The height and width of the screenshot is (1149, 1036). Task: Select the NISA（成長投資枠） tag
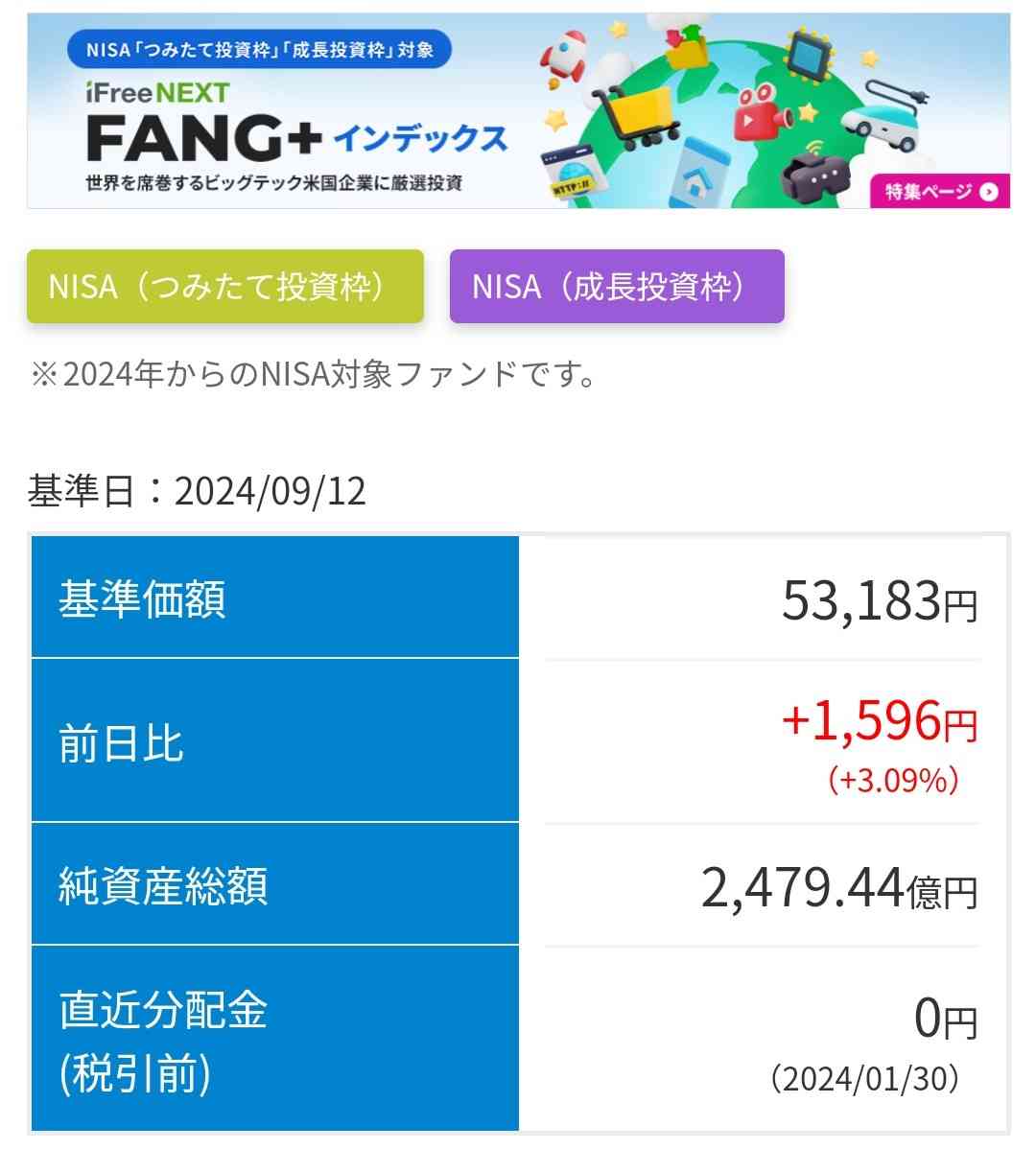617,286
